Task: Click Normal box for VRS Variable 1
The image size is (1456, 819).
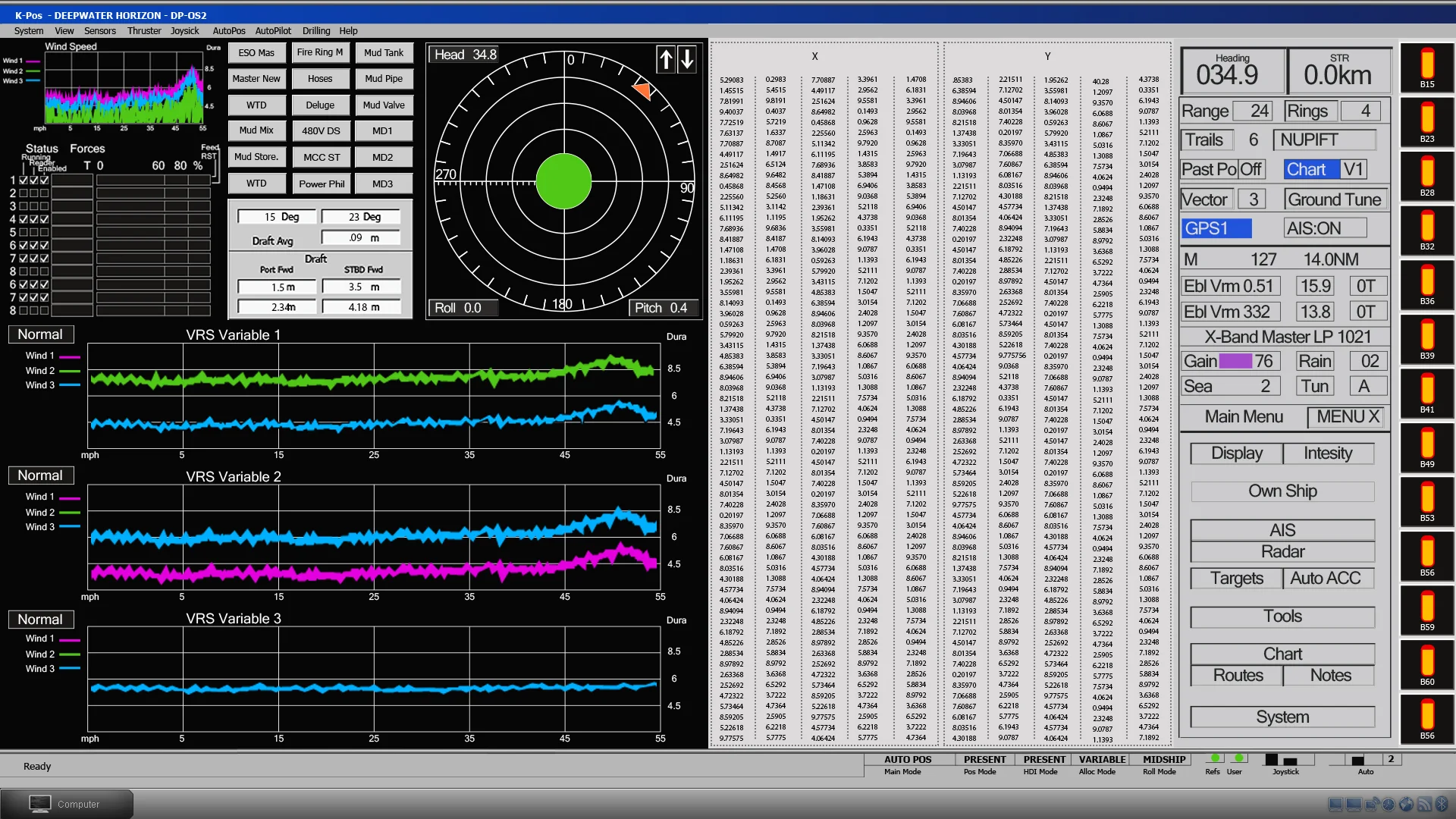Action: pos(41,334)
